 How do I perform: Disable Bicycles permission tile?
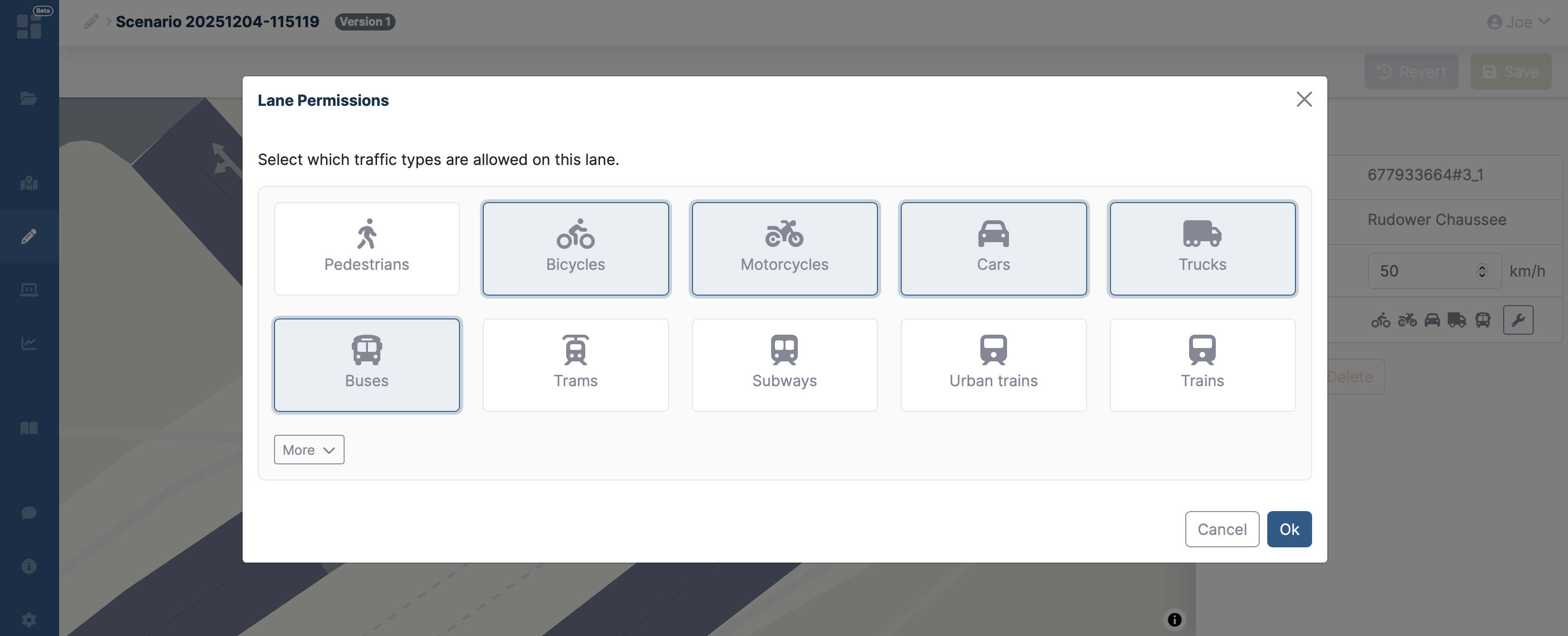[x=575, y=248]
